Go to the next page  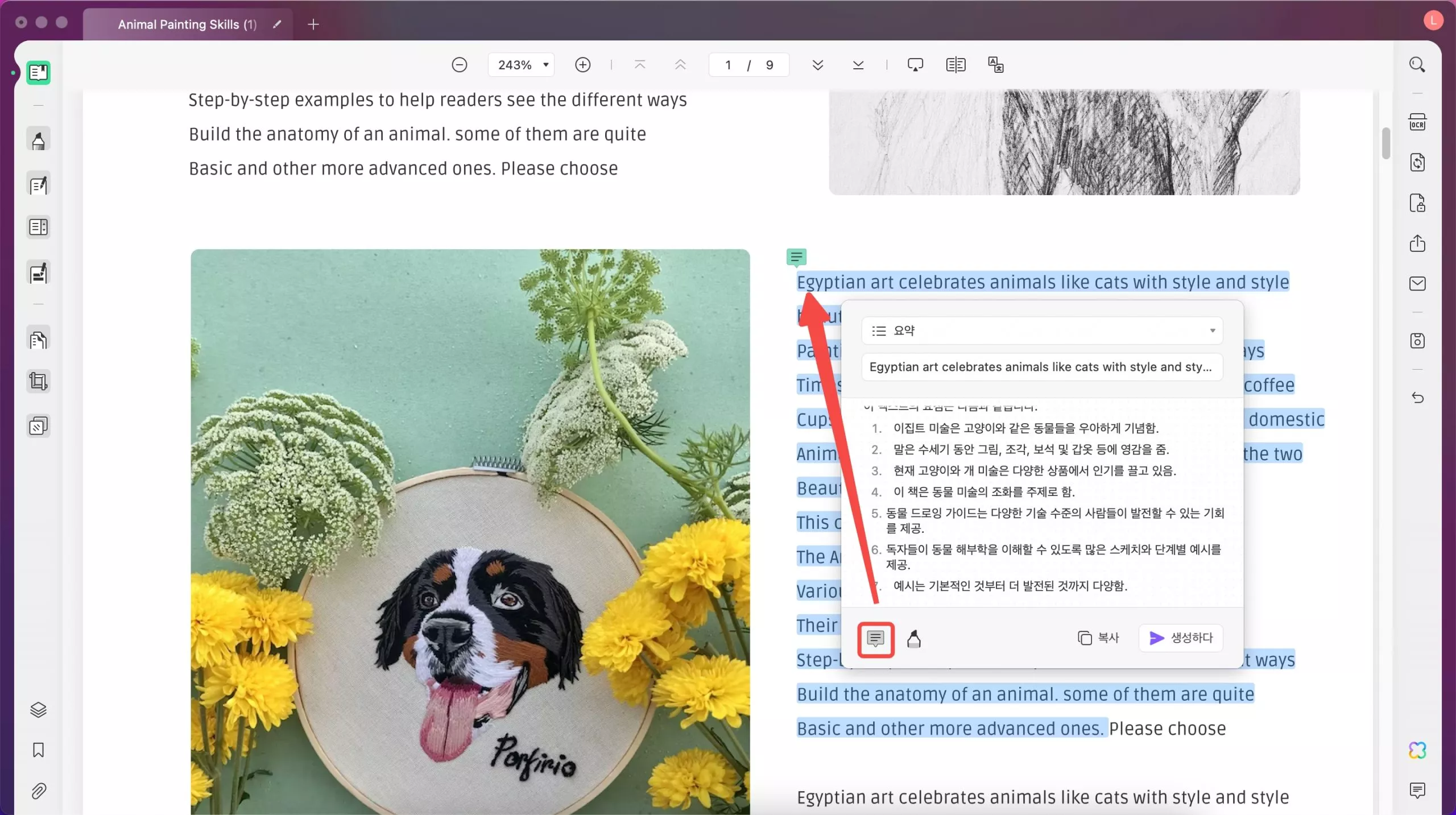click(x=818, y=65)
